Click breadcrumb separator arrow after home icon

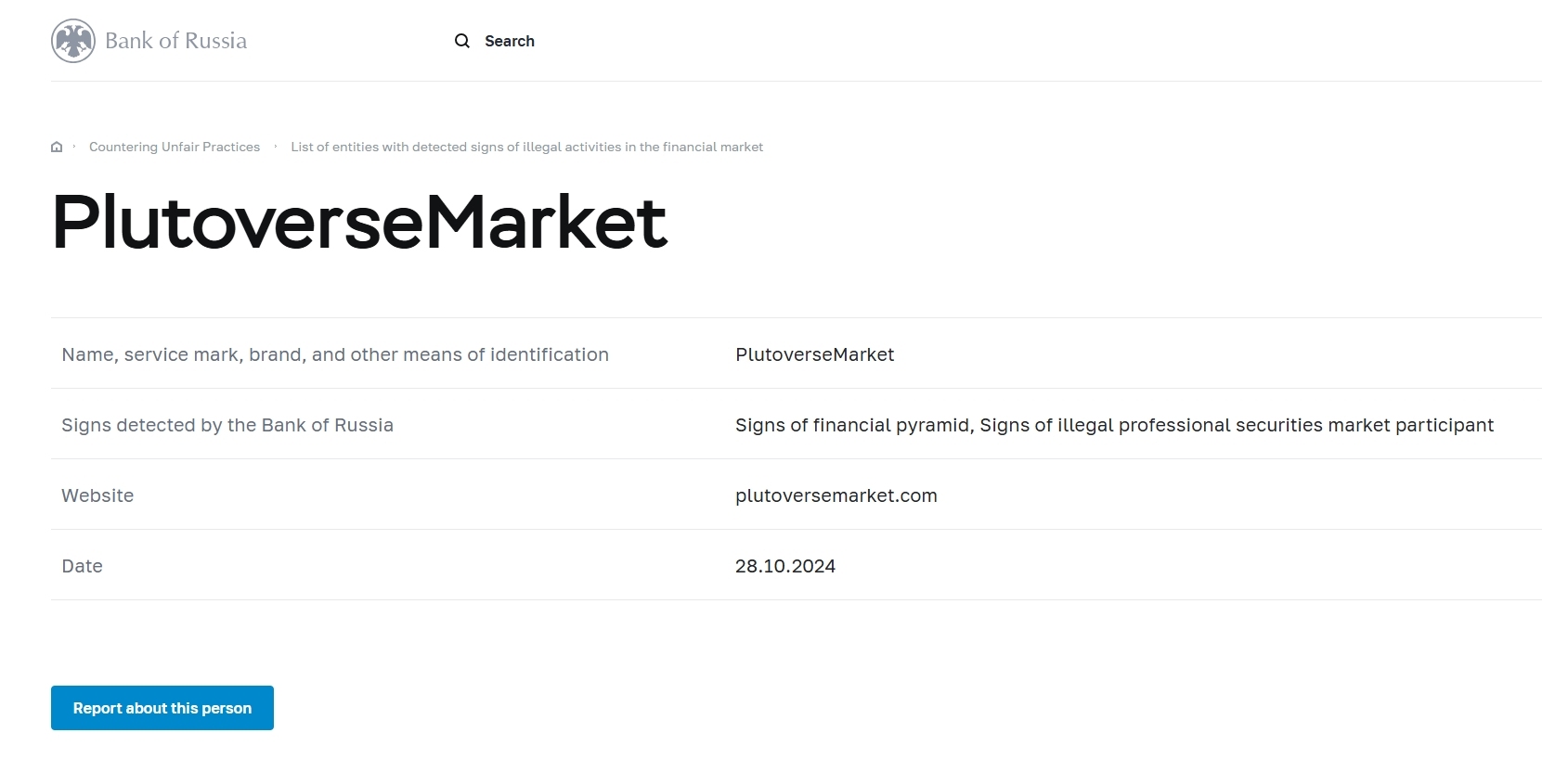point(74,147)
